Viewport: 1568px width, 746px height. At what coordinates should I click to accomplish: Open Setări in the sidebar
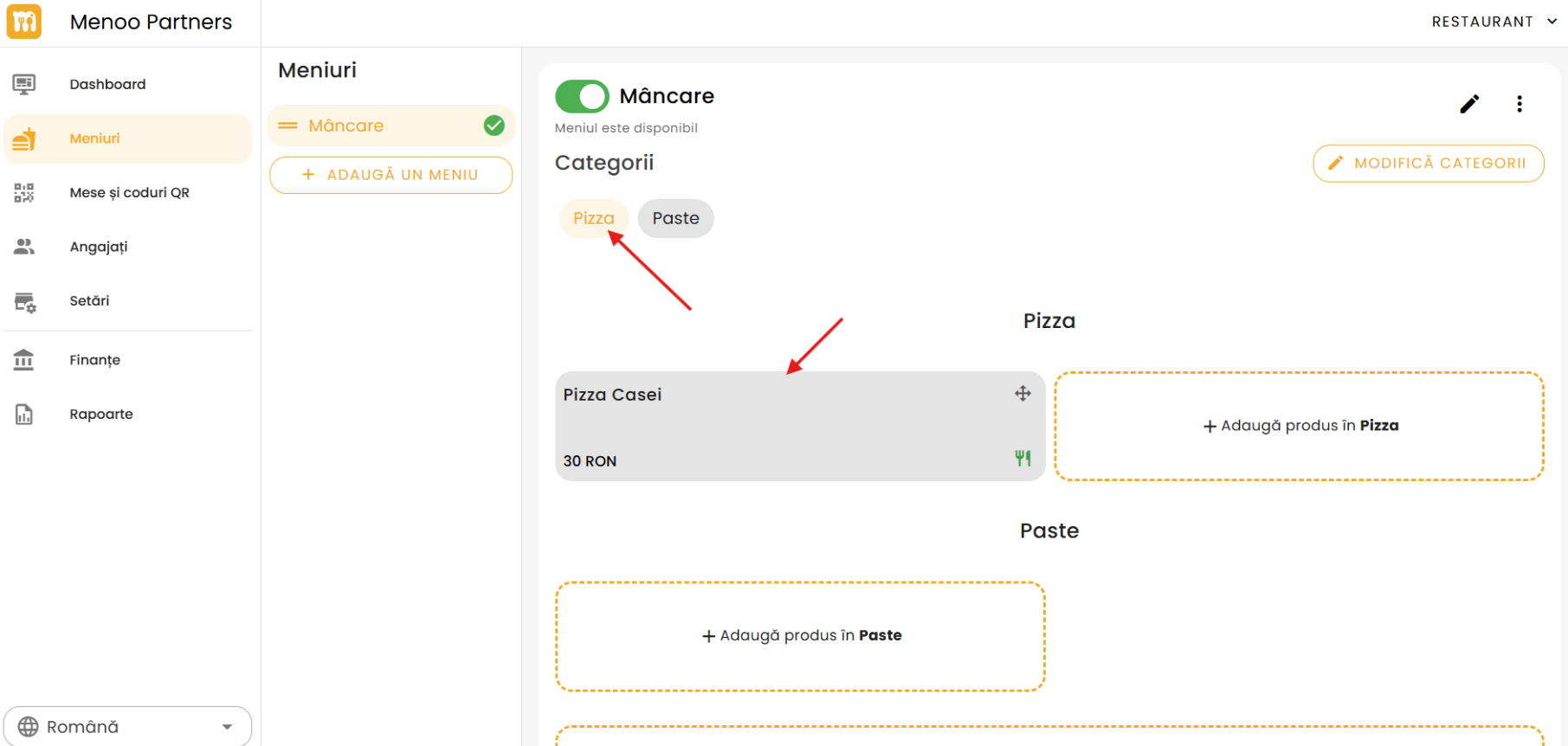(89, 301)
